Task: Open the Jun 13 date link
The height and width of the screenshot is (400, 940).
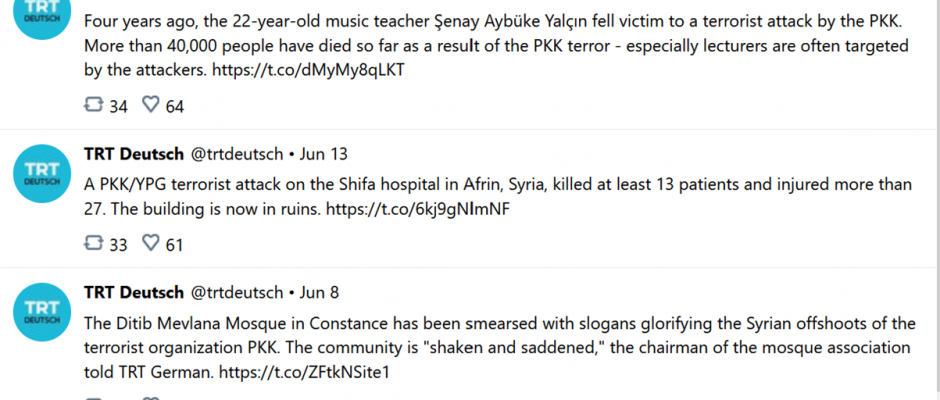Action: [x=323, y=155]
